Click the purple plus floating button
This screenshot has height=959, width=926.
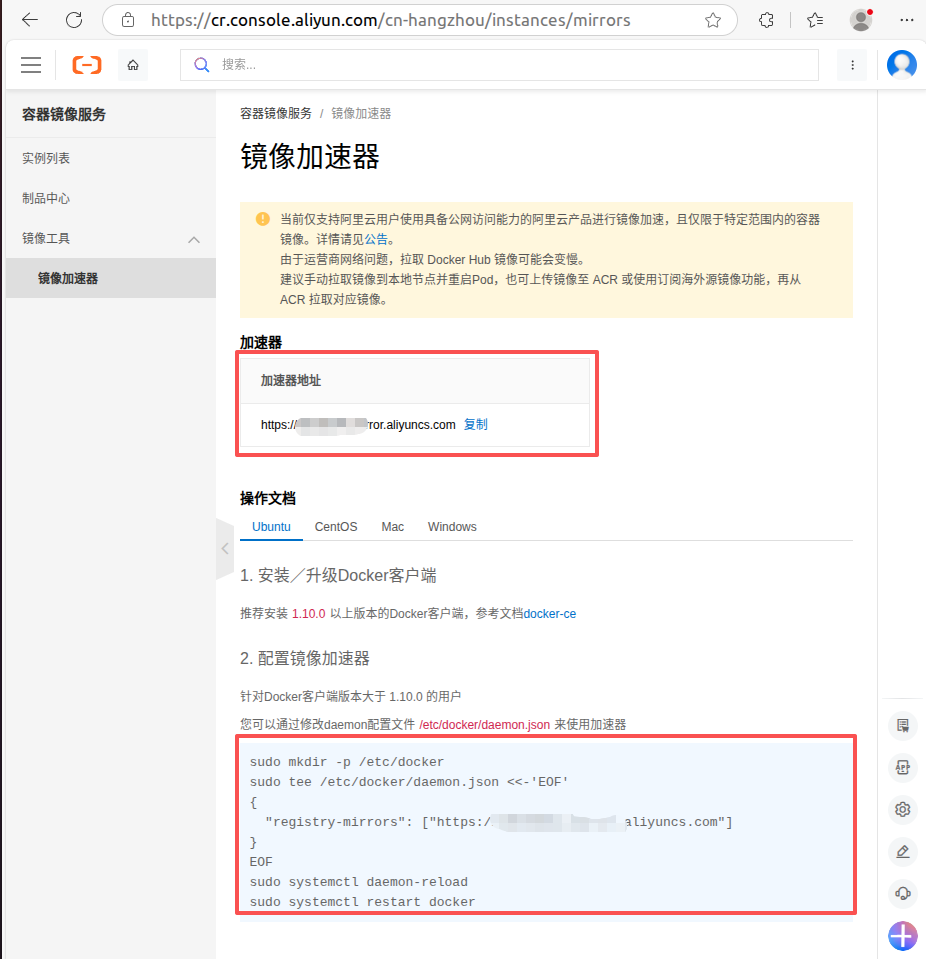coord(903,936)
